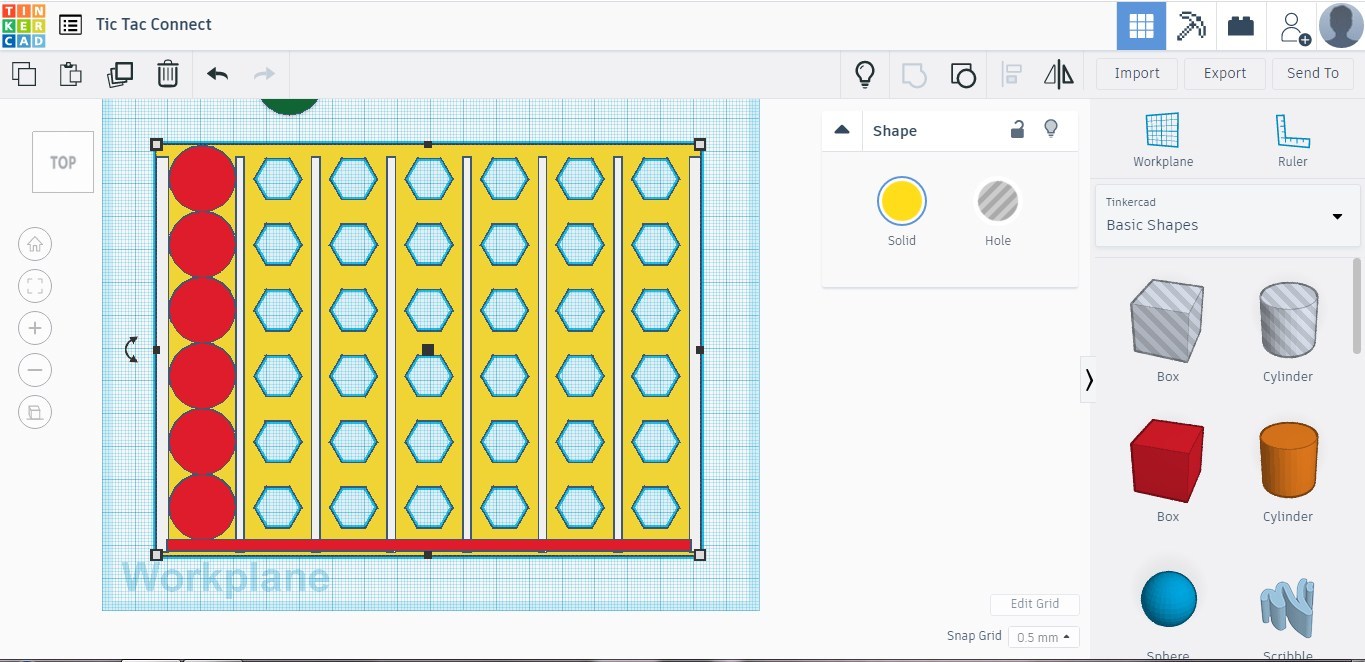Click the Duplicate and repeat icon
The height and width of the screenshot is (662, 1365).
120,74
